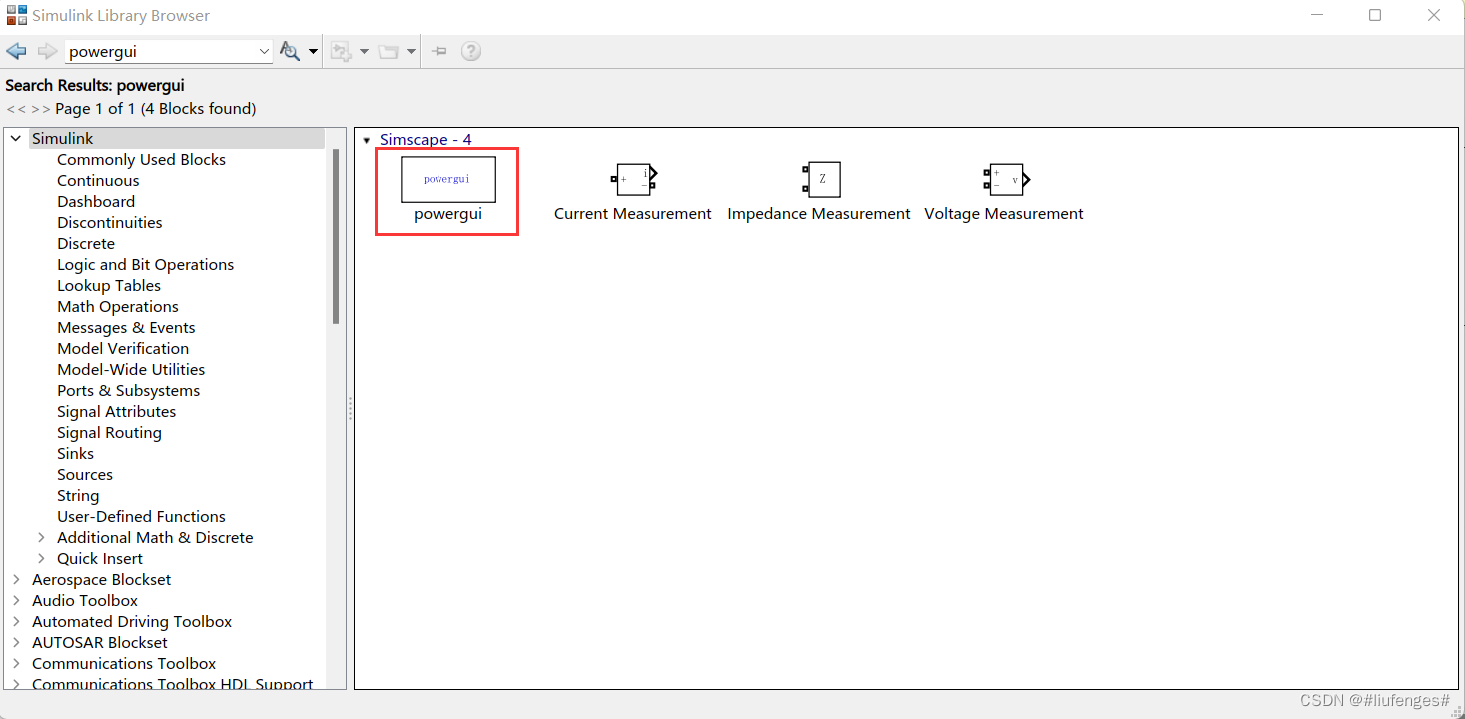Image resolution: width=1465 pixels, height=719 pixels.
Task: Click the add block to model icon
Action: pos(341,51)
